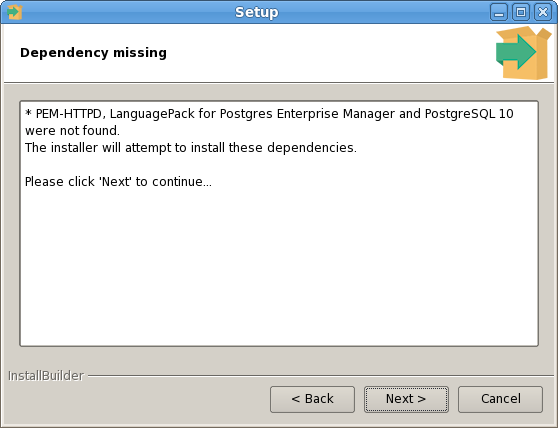Screen dimensions: 558x428
Task: Continue installation with the Next button
Action: pyautogui.click(x=406, y=399)
